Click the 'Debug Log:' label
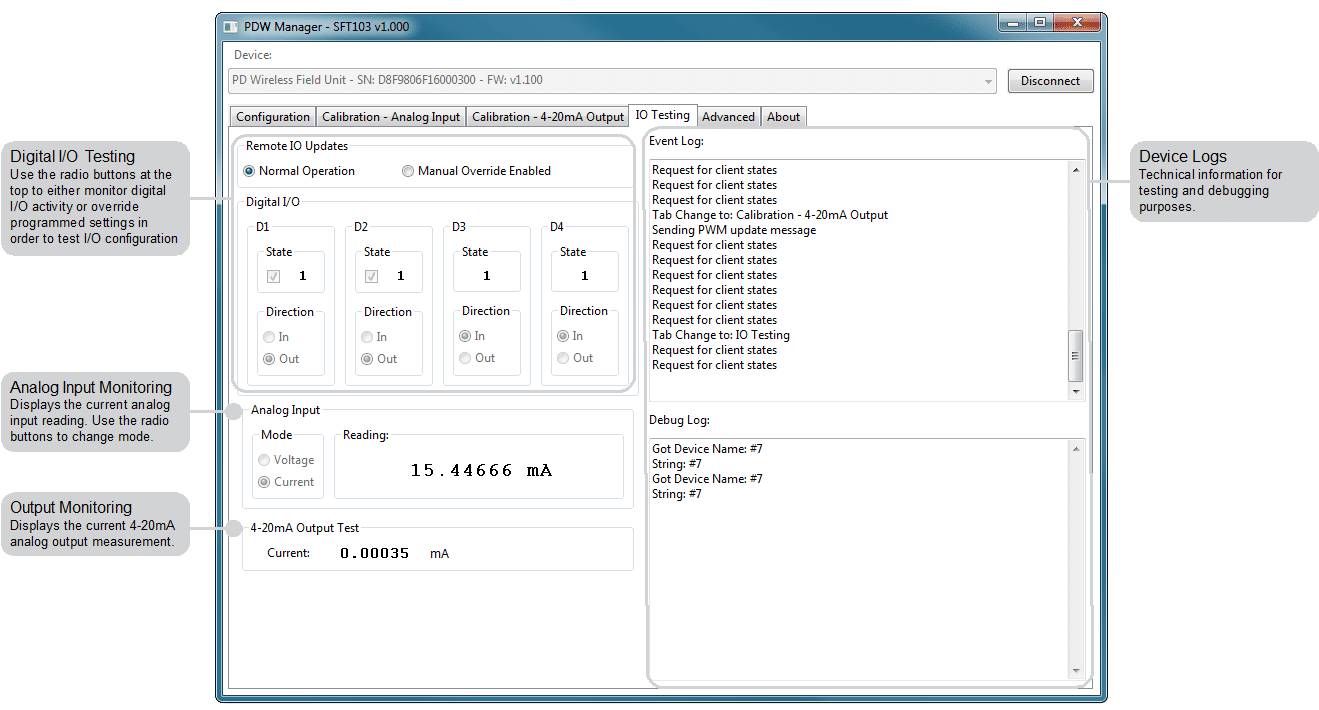The image size is (1319, 710). (679, 420)
